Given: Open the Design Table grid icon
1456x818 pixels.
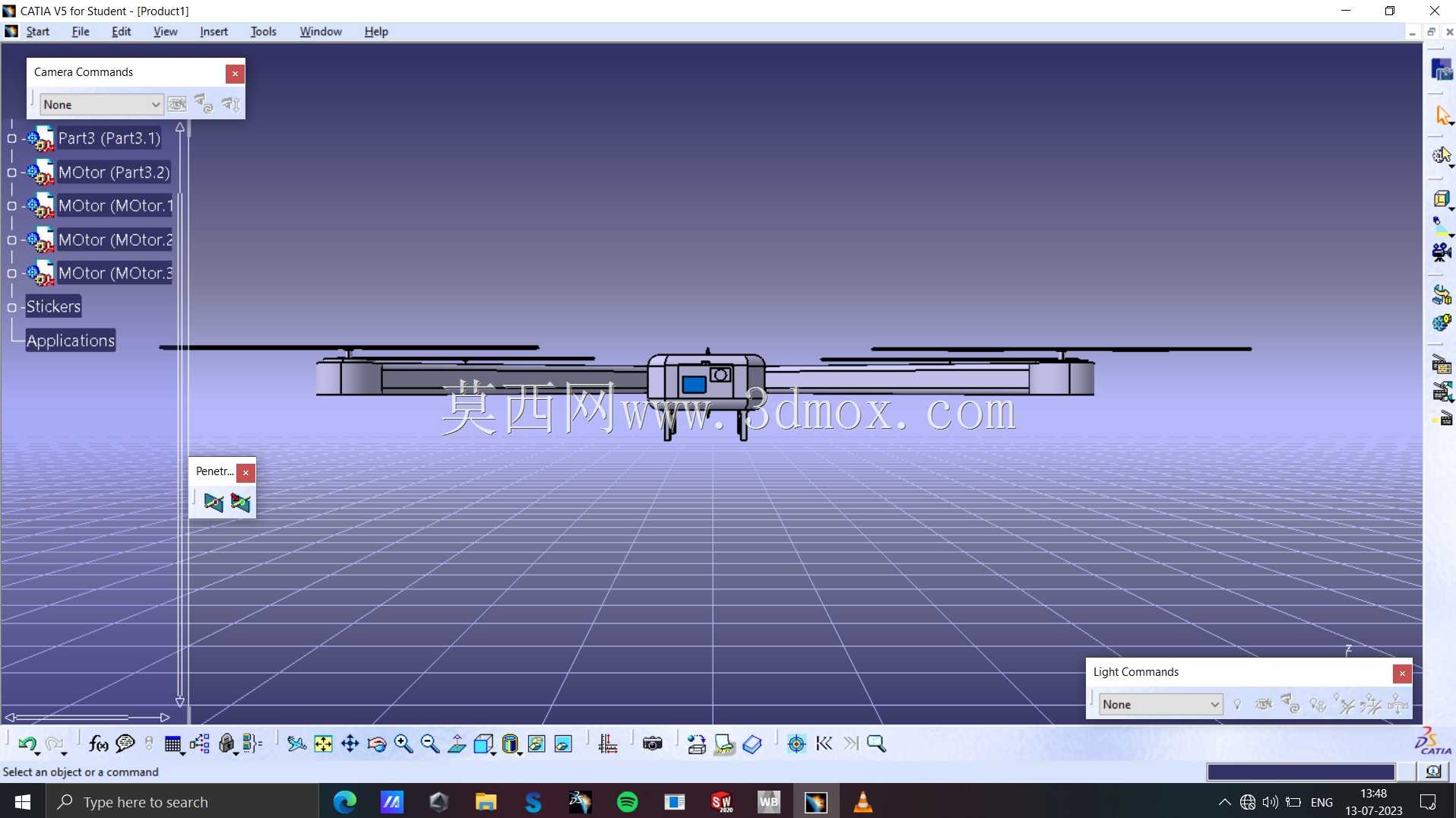Looking at the screenshot, I should [x=173, y=744].
